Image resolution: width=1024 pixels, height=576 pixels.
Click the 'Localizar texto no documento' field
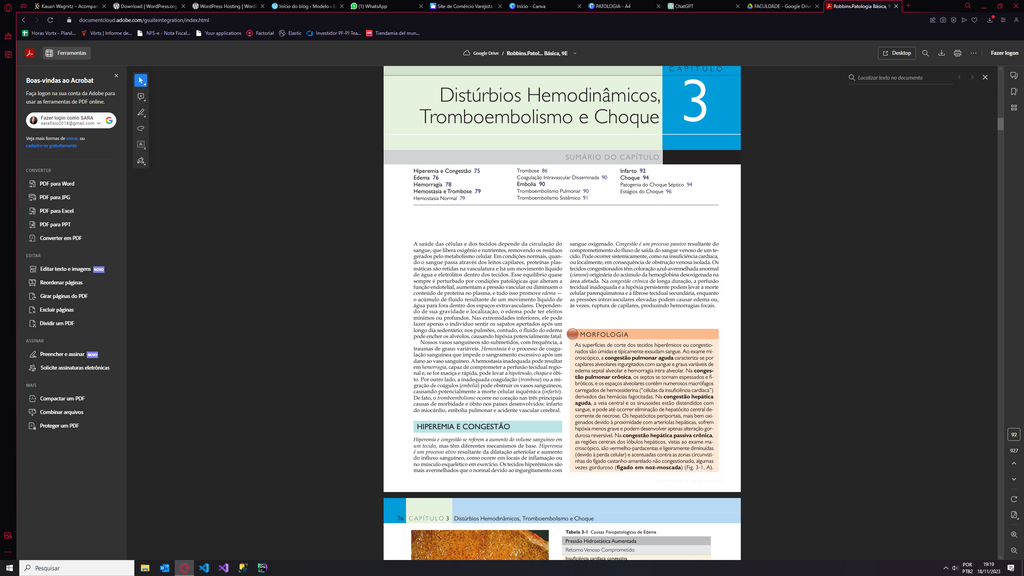(x=900, y=77)
